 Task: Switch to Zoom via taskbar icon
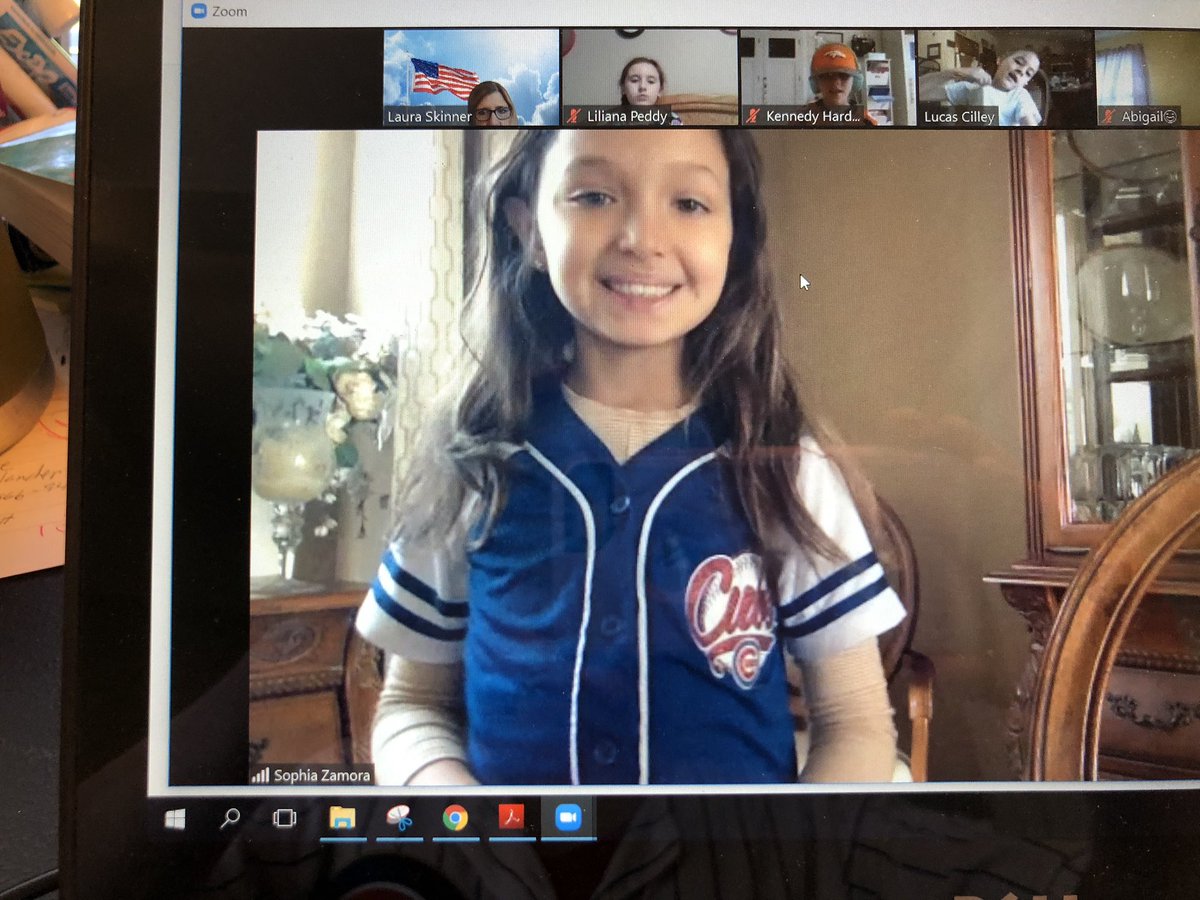tap(568, 817)
